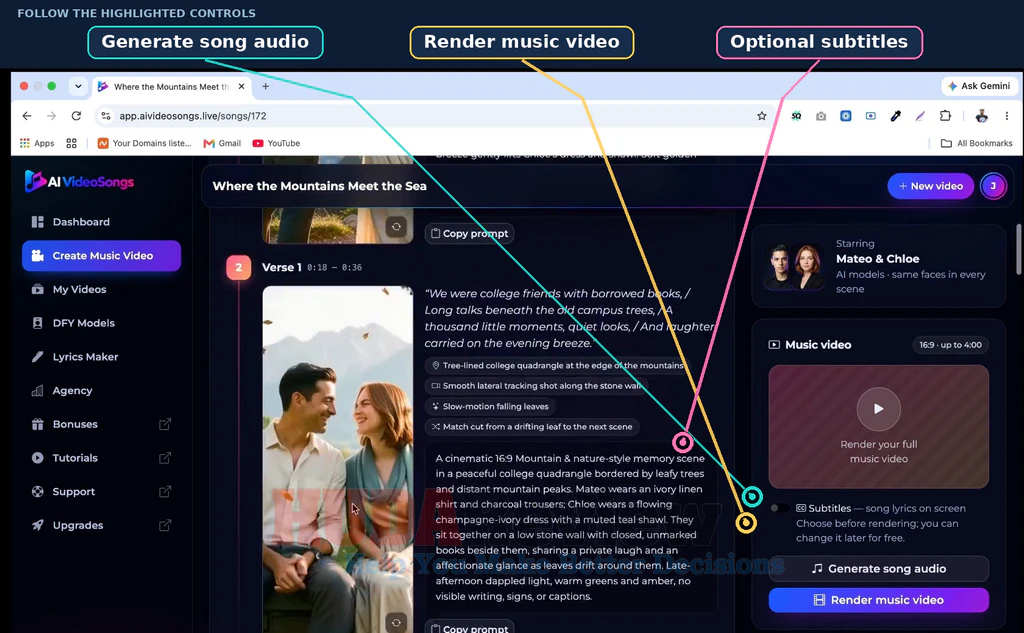Click the SQ extension icon
The height and width of the screenshot is (633, 1024).
[796, 116]
